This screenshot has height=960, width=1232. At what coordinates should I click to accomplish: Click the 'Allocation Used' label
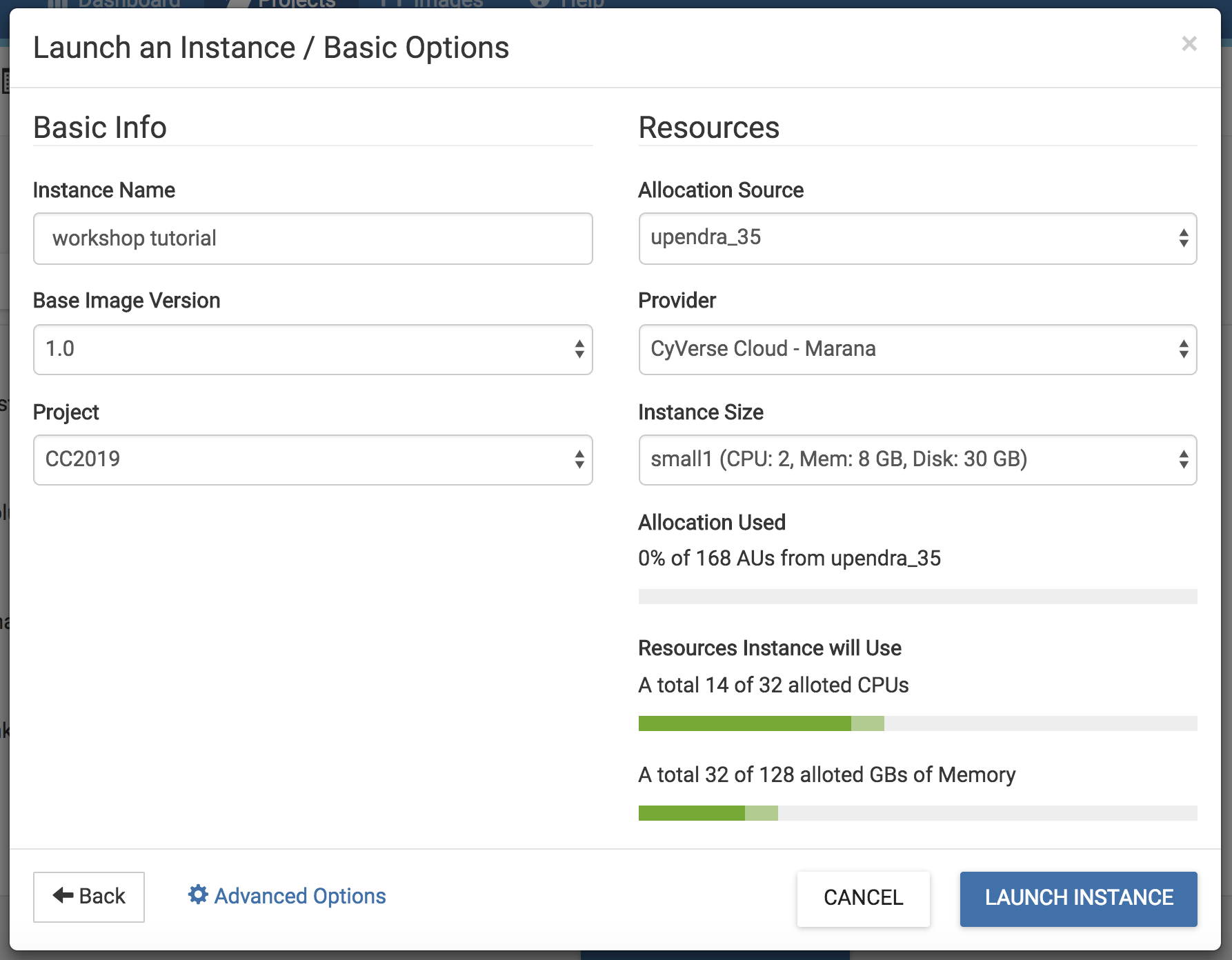click(x=712, y=523)
